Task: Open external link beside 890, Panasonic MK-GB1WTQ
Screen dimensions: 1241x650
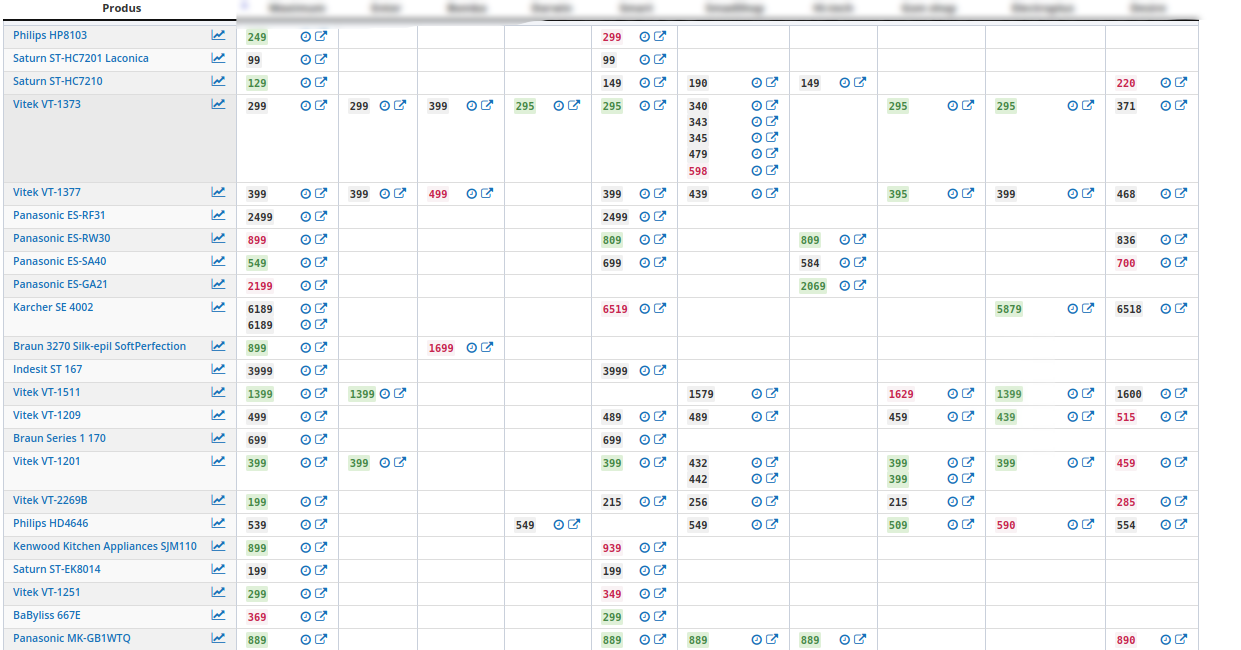Action: [1181, 640]
